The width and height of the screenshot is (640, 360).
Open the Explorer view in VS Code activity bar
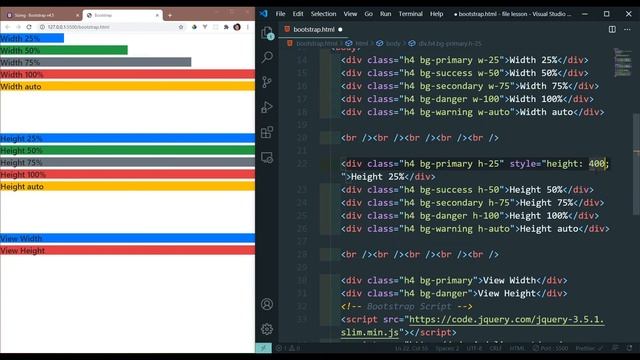point(267,33)
